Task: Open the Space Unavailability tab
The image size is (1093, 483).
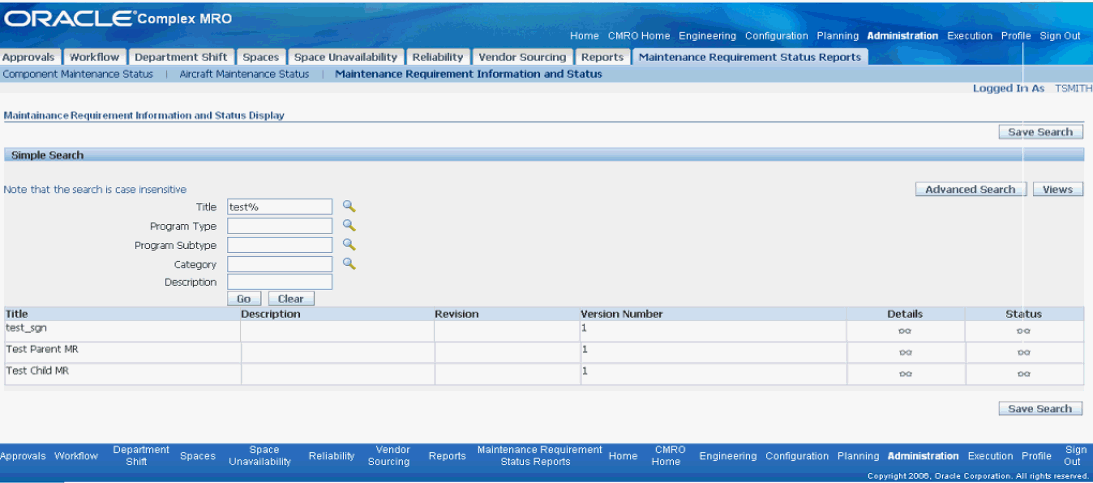Action: coord(346,57)
